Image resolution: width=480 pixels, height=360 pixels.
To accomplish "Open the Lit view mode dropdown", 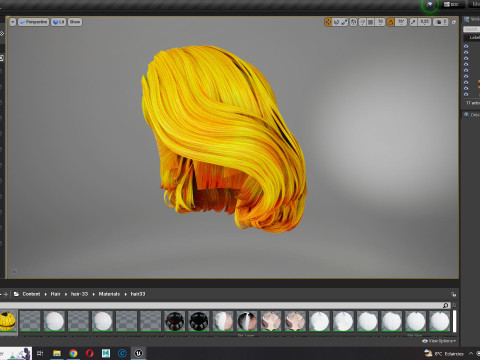I will click(x=58, y=22).
